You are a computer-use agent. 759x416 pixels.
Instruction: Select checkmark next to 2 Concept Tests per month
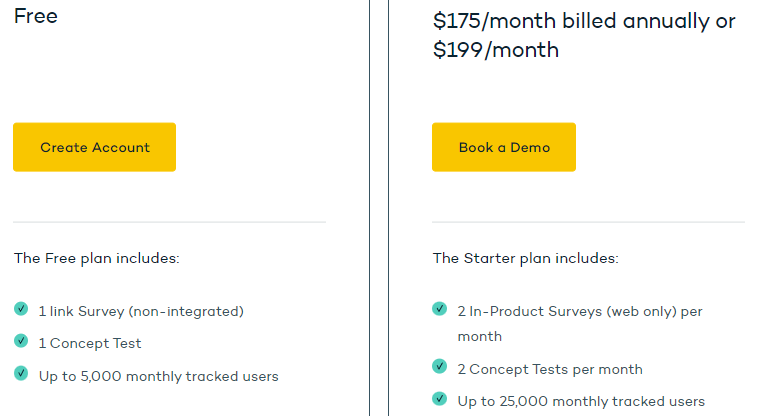440,366
